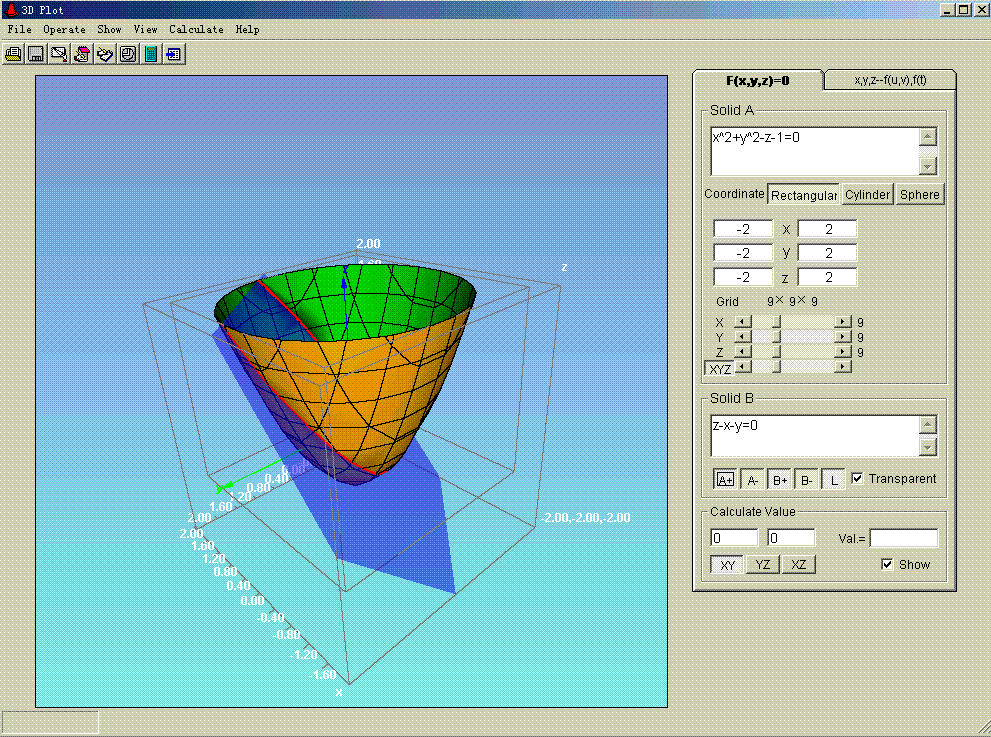991x737 pixels.
Task: Click the X grid slider thumb
Action: click(x=777, y=322)
